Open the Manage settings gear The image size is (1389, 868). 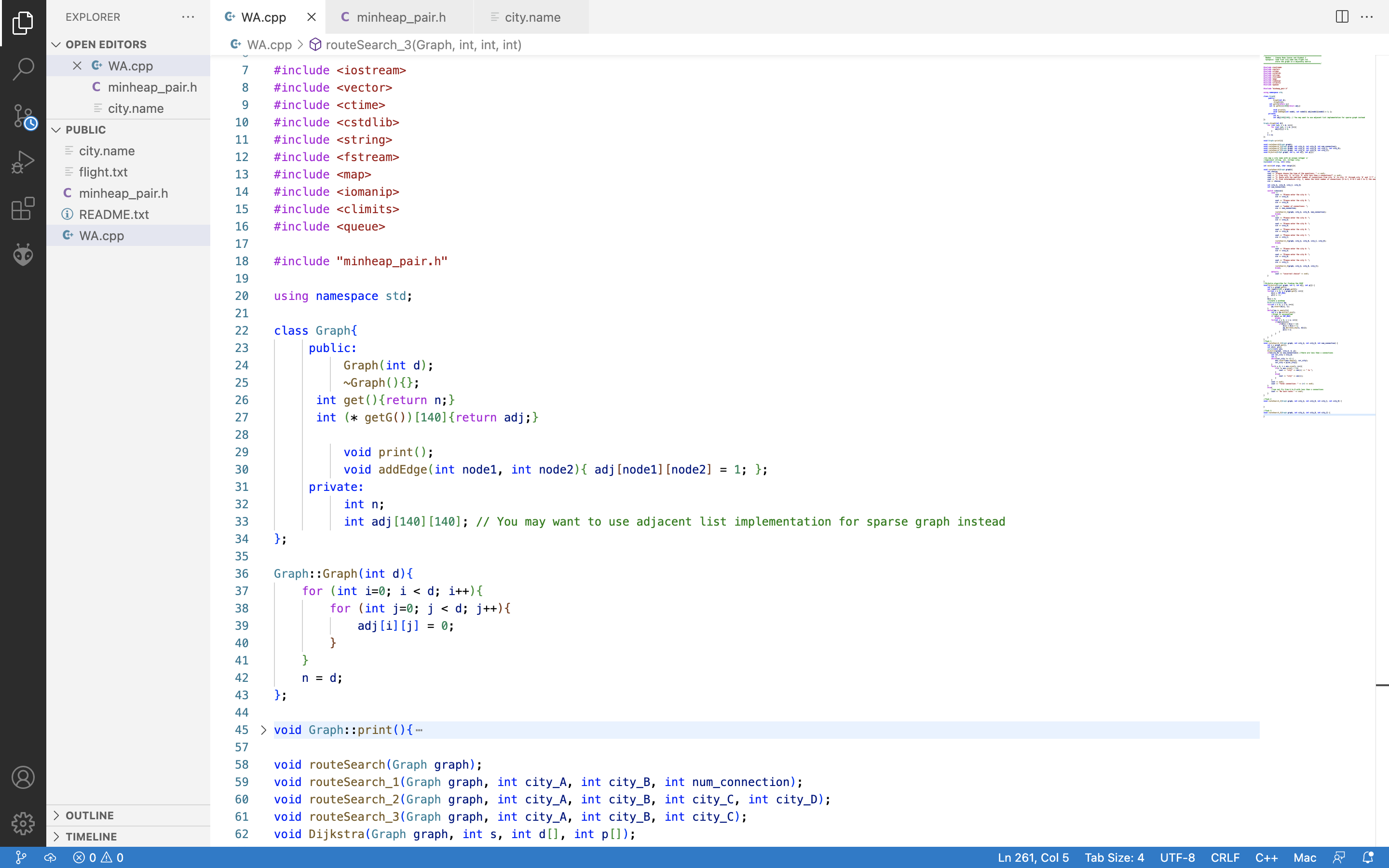[23, 823]
